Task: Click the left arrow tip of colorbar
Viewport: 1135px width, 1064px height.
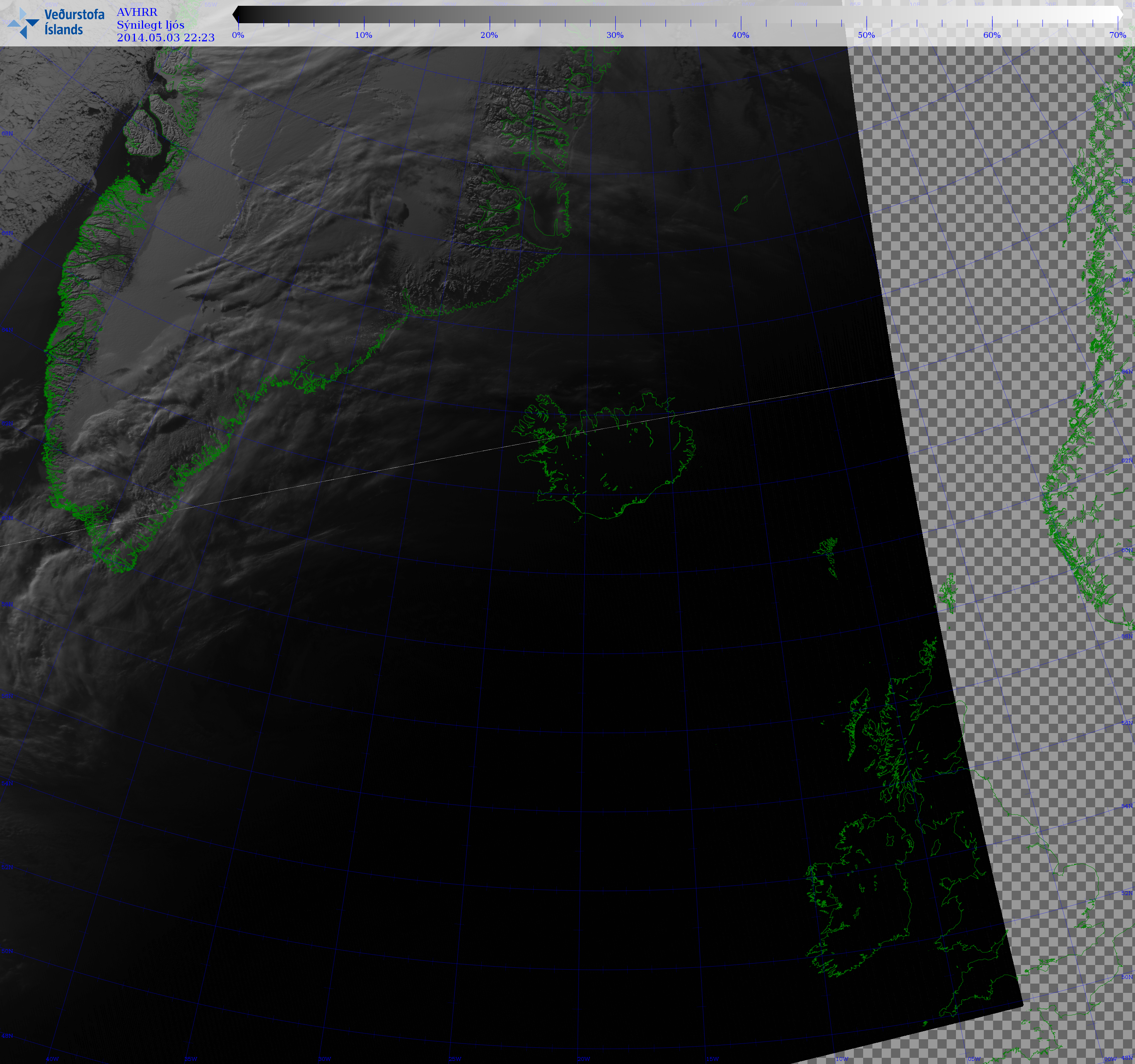Action: pyautogui.click(x=235, y=15)
